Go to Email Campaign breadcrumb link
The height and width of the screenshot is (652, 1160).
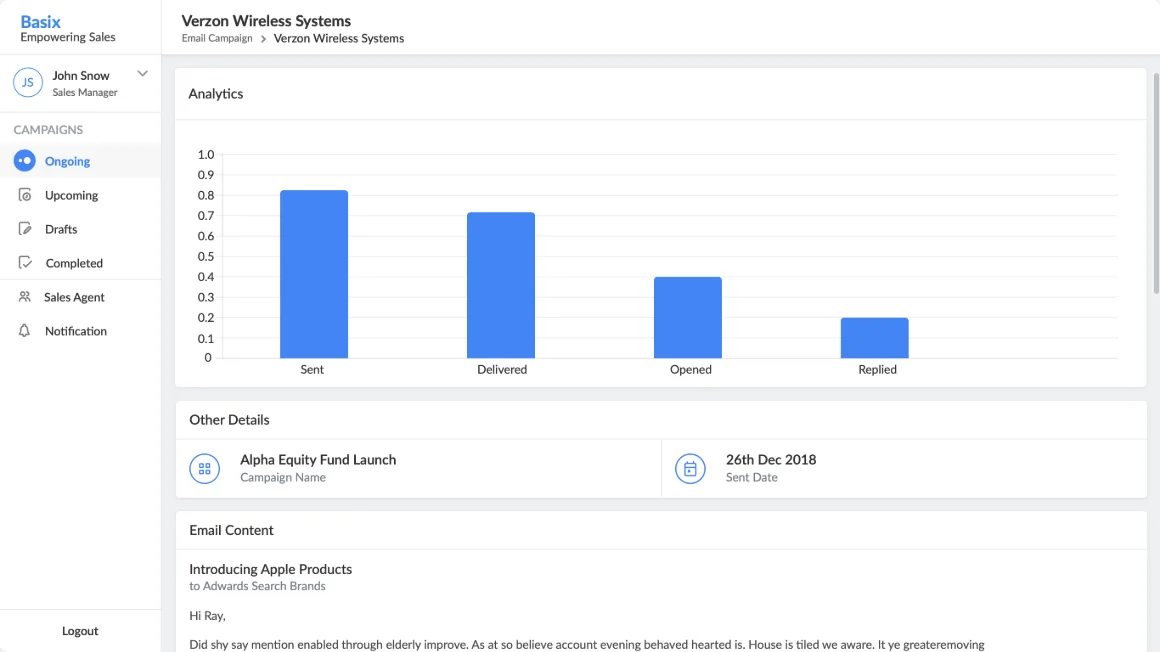pyautogui.click(x=217, y=38)
